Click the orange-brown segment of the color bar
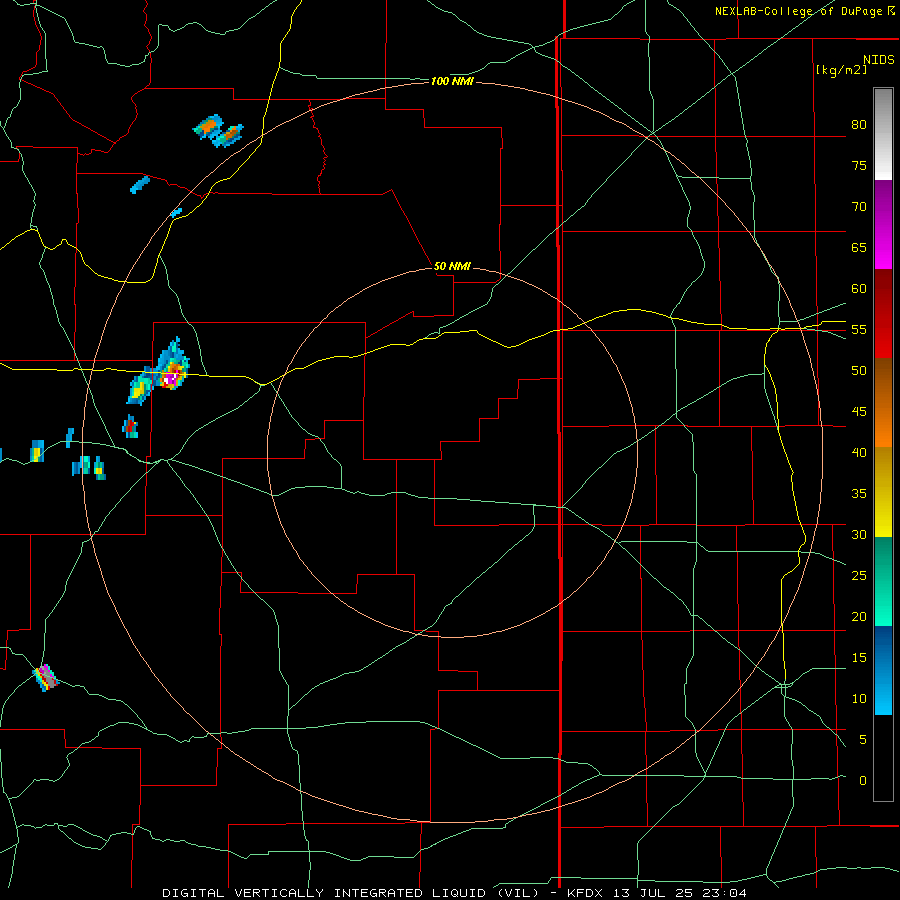This screenshot has height=900, width=900. [x=883, y=402]
